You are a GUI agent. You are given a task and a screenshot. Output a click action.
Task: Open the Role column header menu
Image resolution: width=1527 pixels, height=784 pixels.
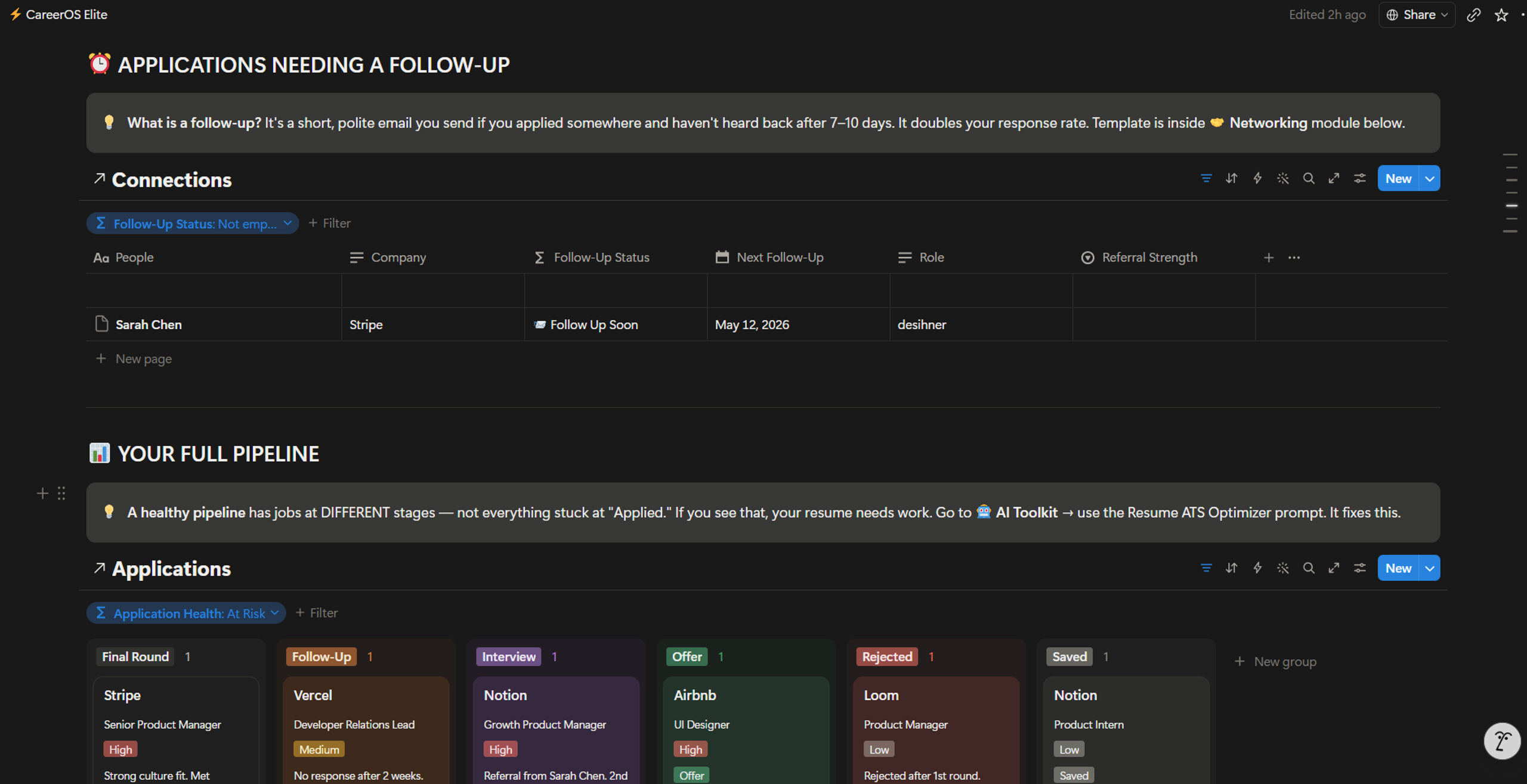[x=981, y=258]
